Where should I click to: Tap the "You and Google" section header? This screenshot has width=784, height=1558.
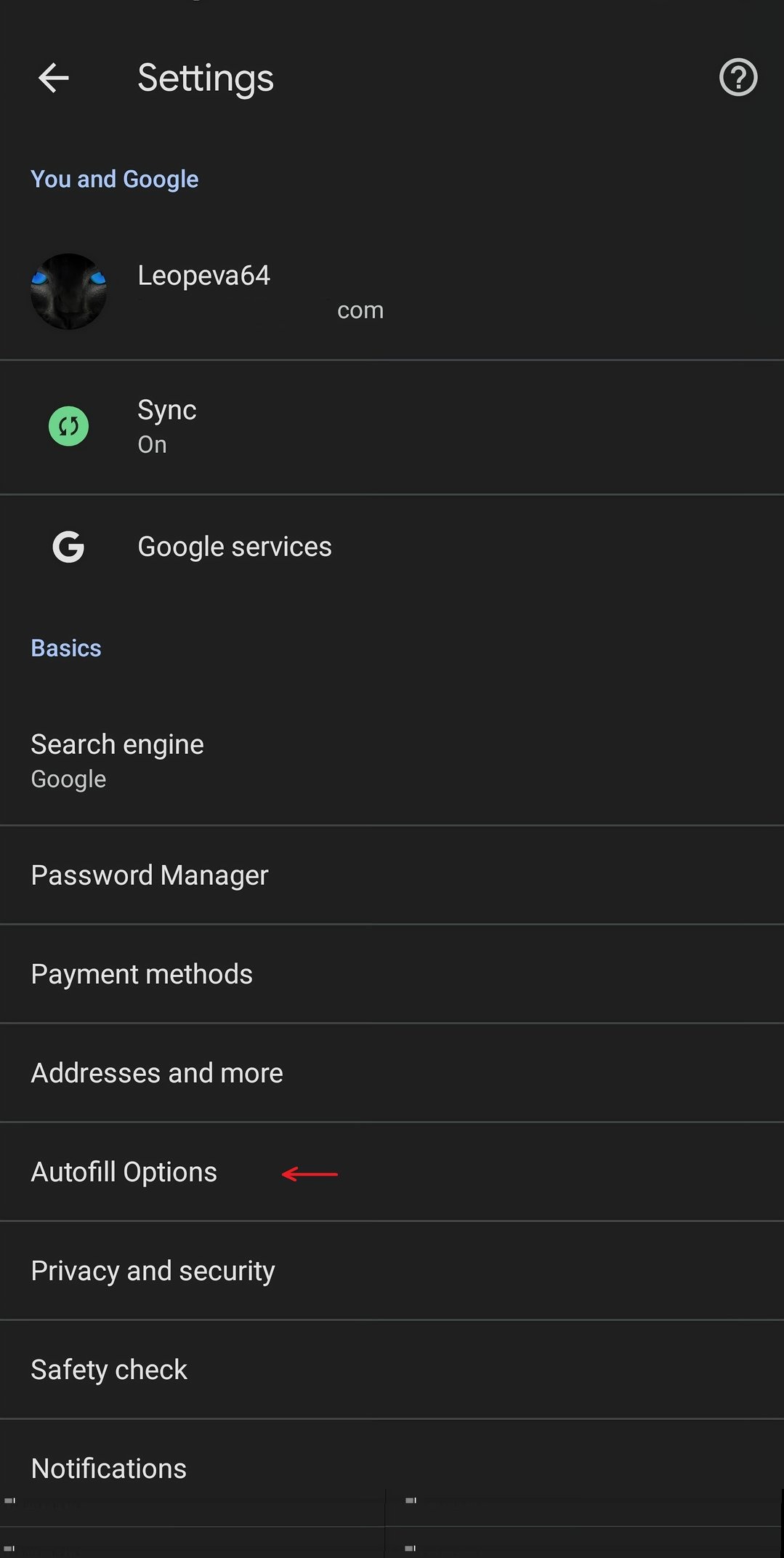[115, 179]
